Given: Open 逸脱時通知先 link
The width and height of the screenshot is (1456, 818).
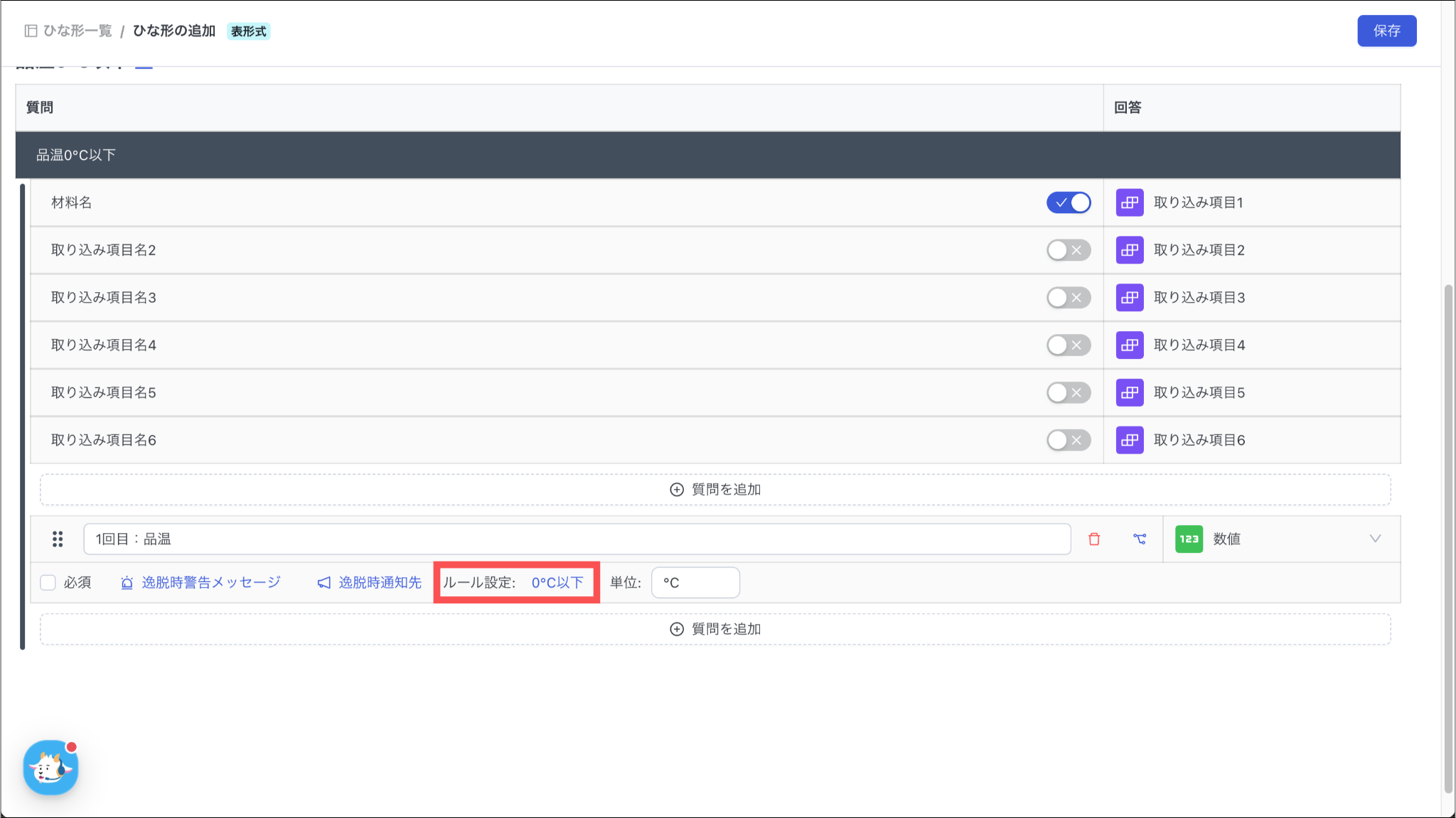Looking at the screenshot, I should (380, 583).
